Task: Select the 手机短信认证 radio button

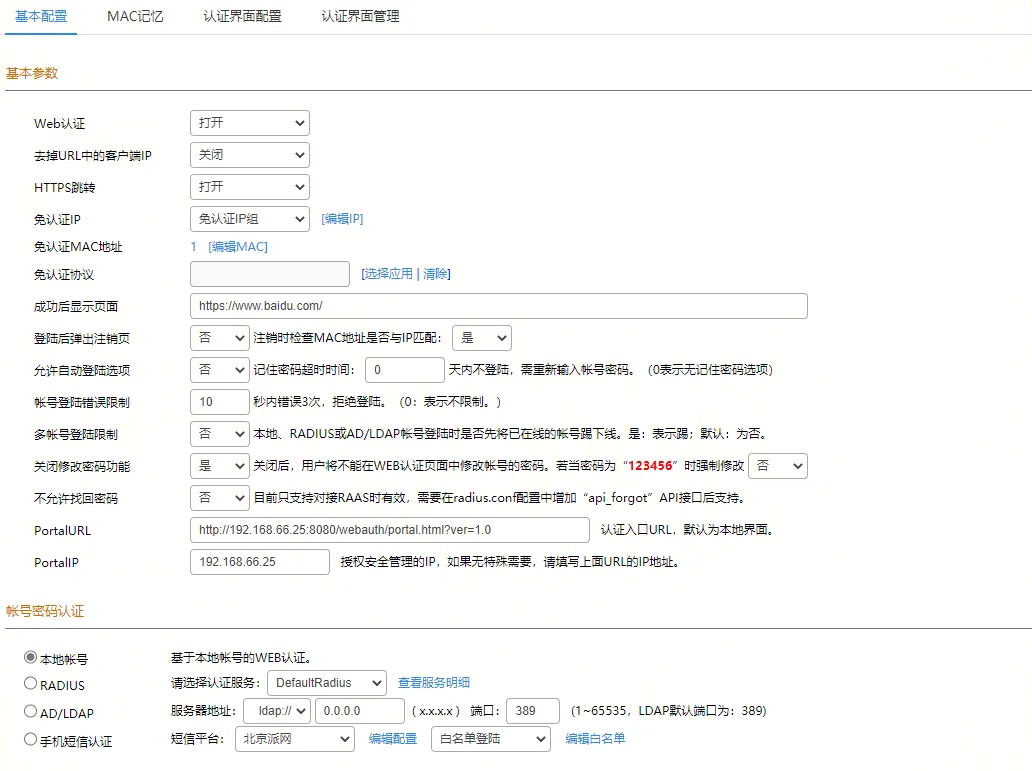Action: pos(30,740)
